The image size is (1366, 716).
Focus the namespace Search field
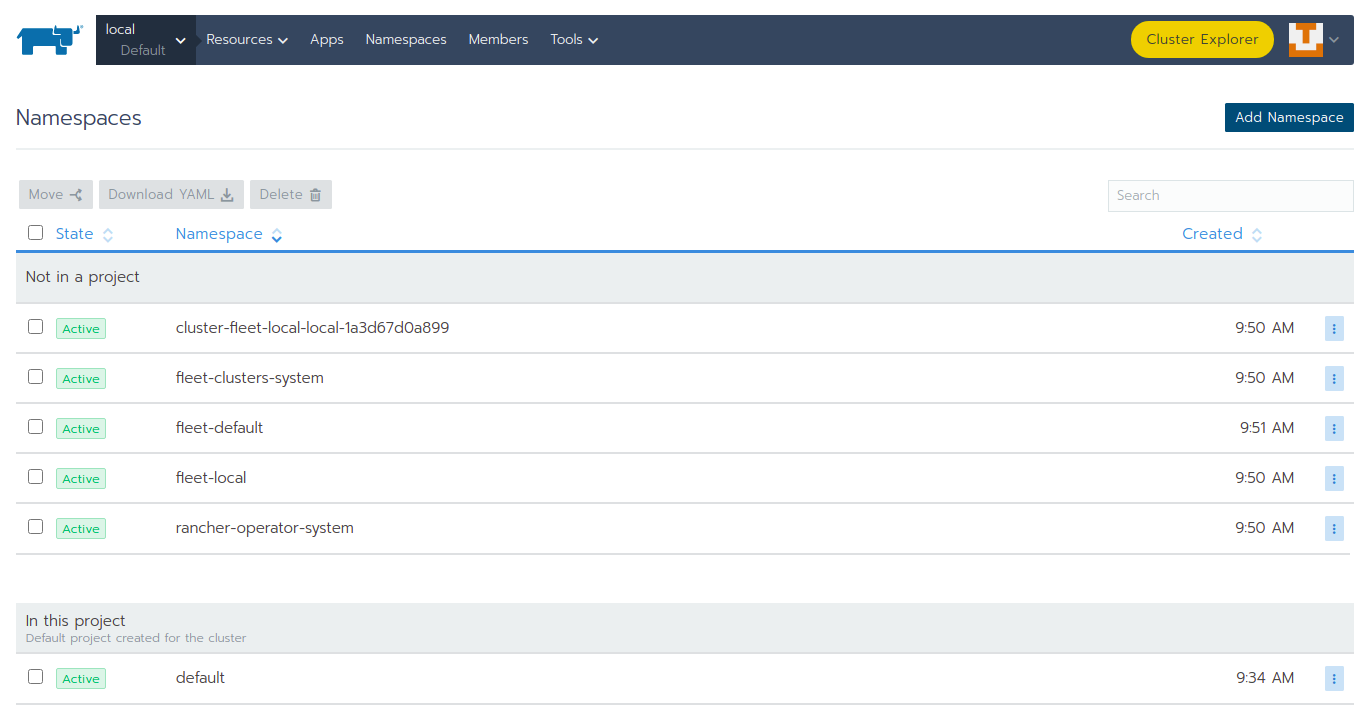click(x=1230, y=196)
